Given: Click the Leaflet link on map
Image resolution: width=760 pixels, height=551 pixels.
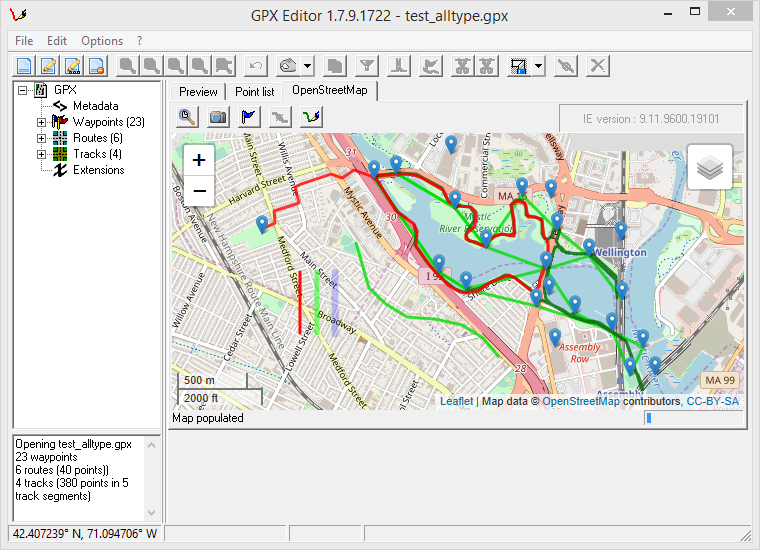Looking at the screenshot, I should pos(457,401).
